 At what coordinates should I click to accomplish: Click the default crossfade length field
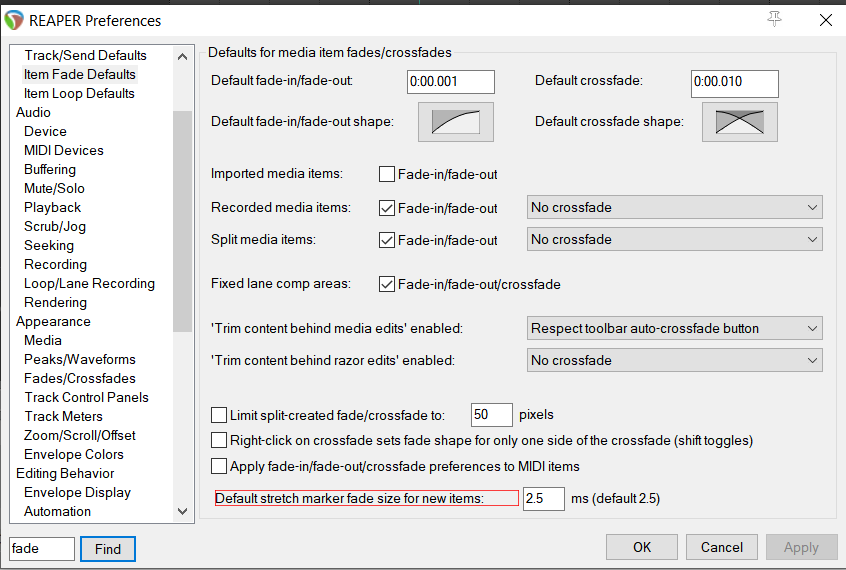tap(734, 84)
